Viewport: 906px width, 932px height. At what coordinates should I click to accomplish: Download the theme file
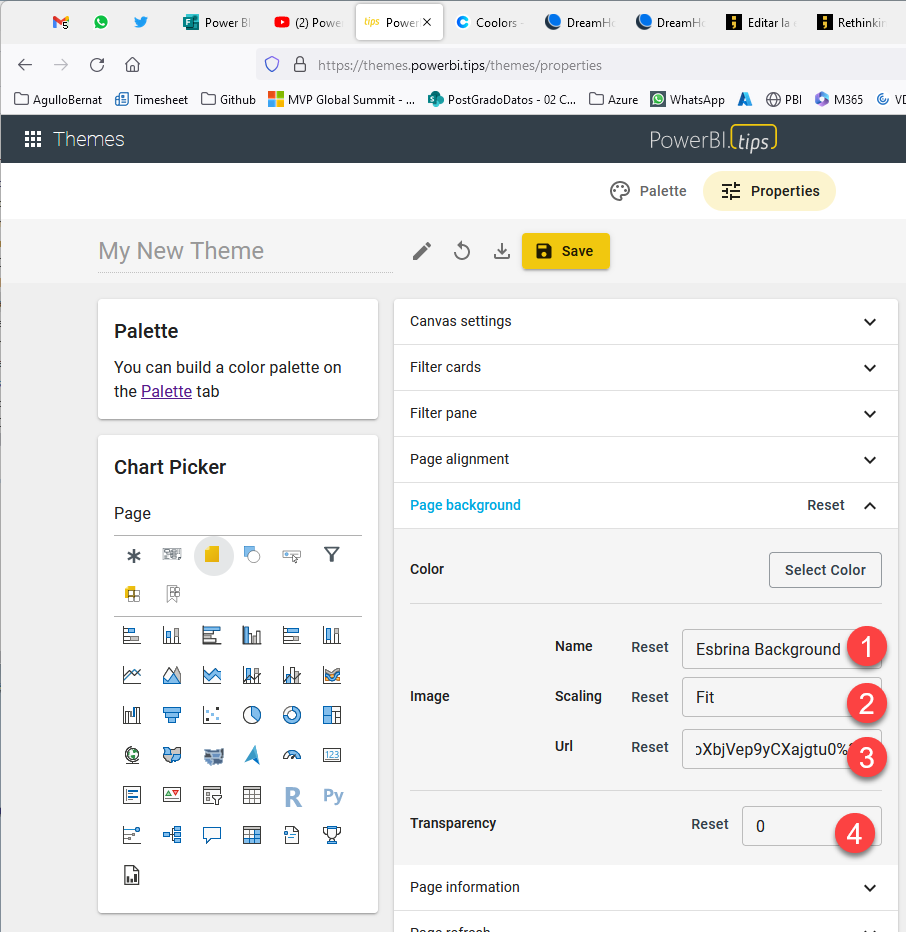[502, 251]
